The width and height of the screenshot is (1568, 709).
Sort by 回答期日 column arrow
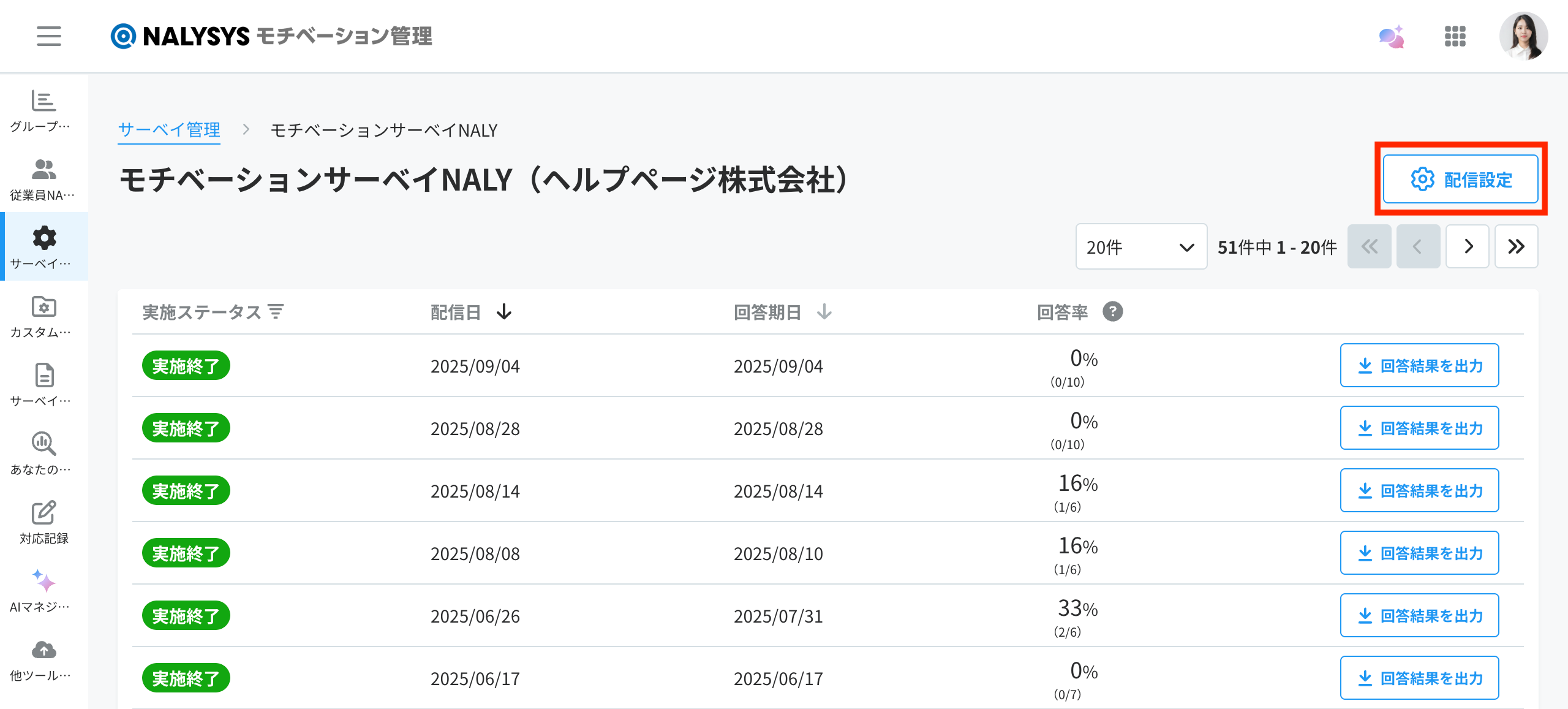pos(824,312)
